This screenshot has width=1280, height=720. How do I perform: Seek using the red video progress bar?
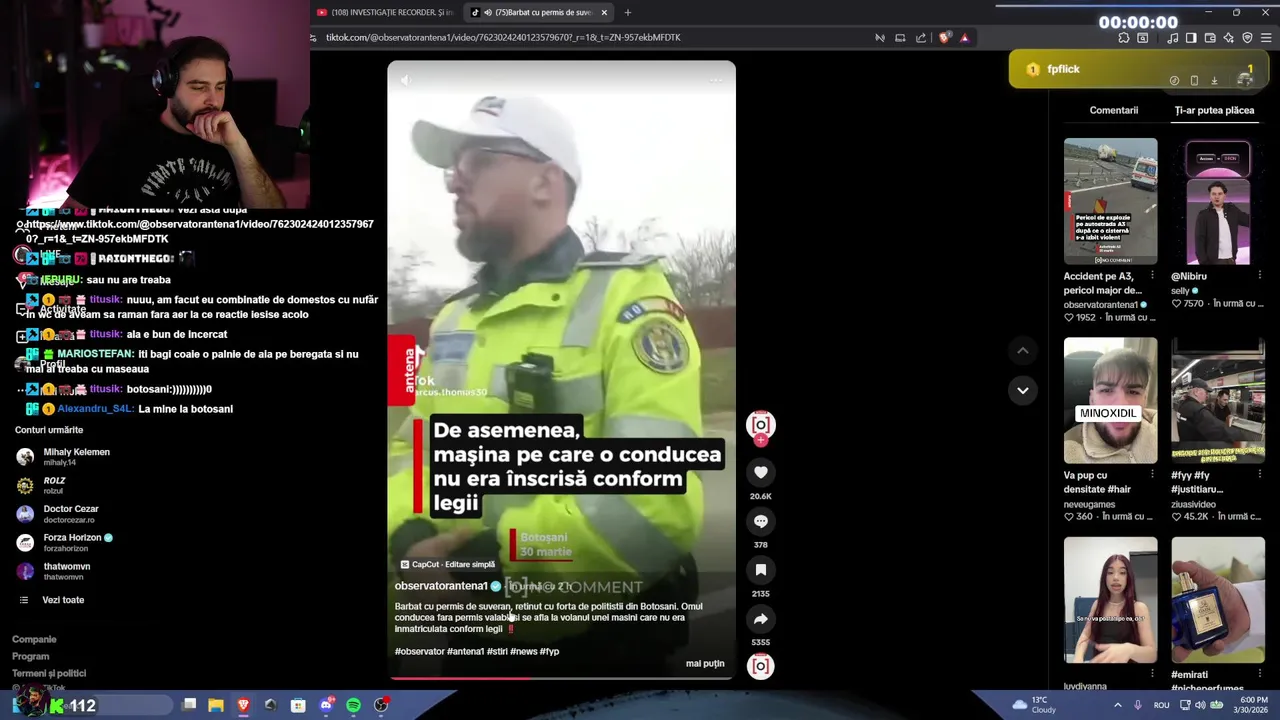(x=561, y=678)
